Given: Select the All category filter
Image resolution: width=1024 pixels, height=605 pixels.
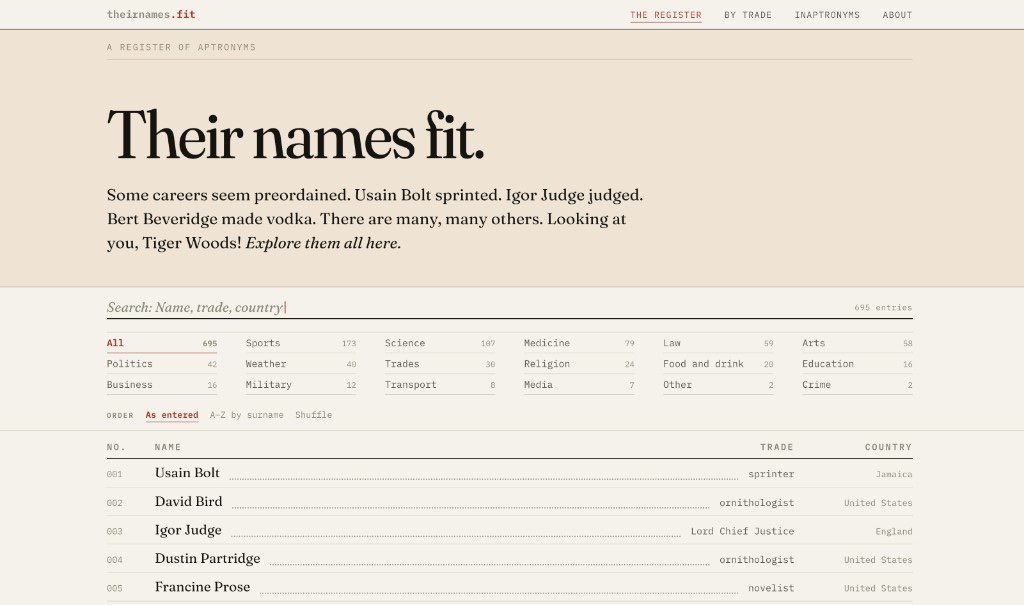Looking at the screenshot, I should tap(162, 343).
